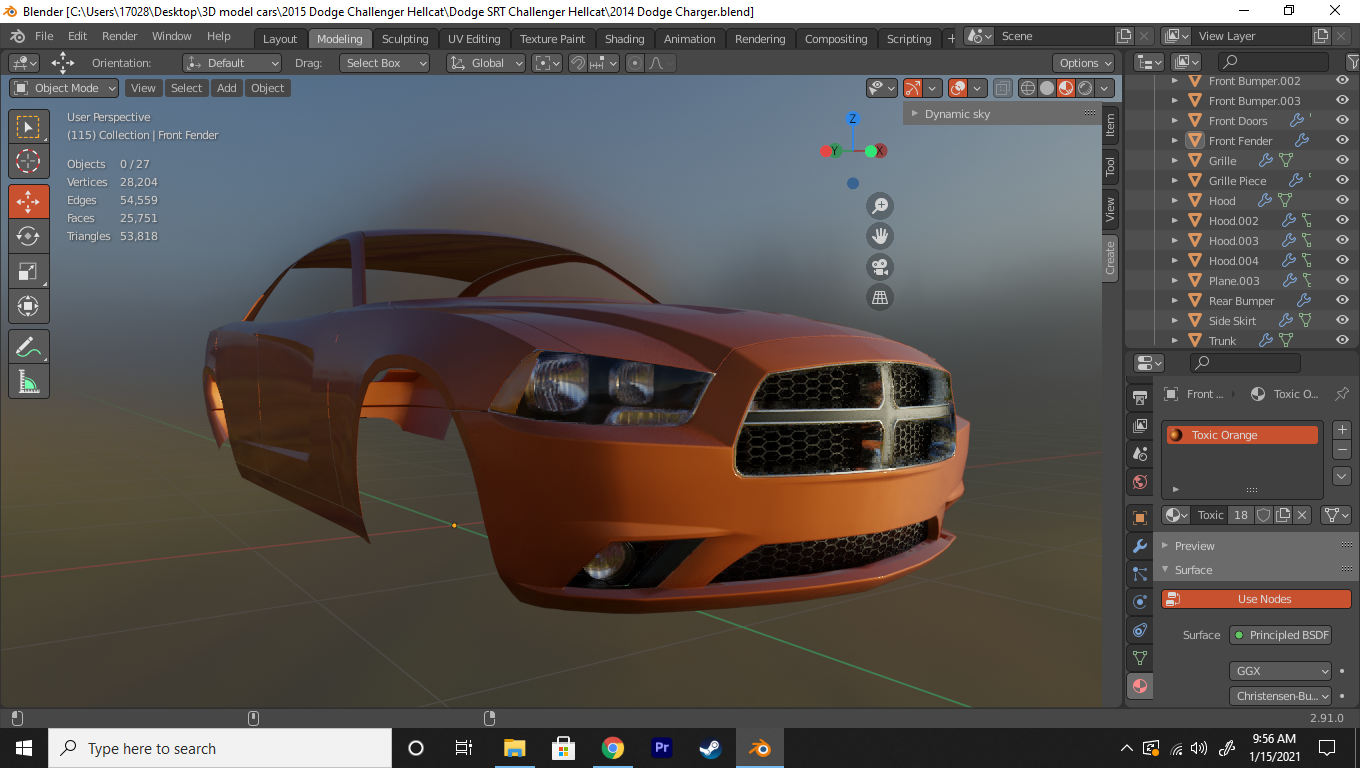Duplicate the Toxic Orange material with copy icon
Image resolution: width=1360 pixels, height=768 pixels.
click(1283, 515)
